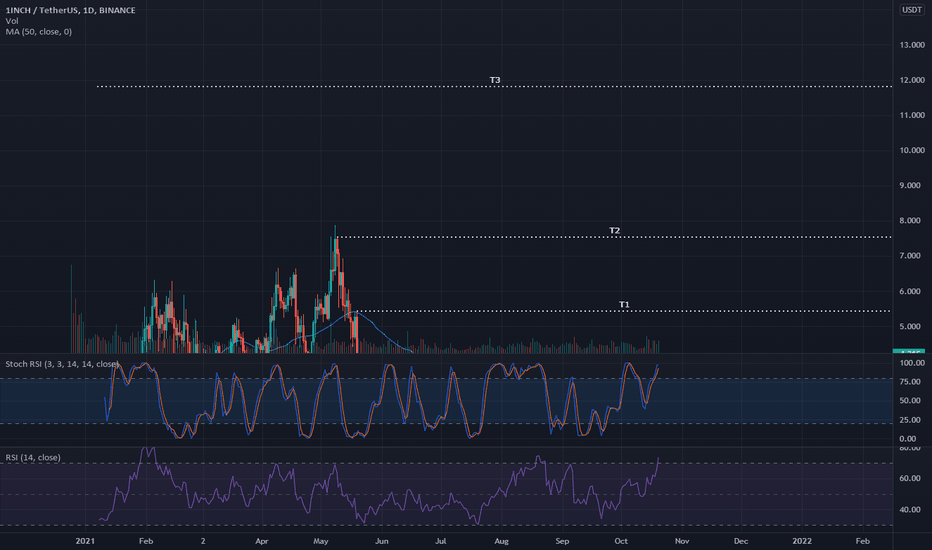Select the T3 target line label
Screen dimensions: 932x550
click(x=495, y=80)
